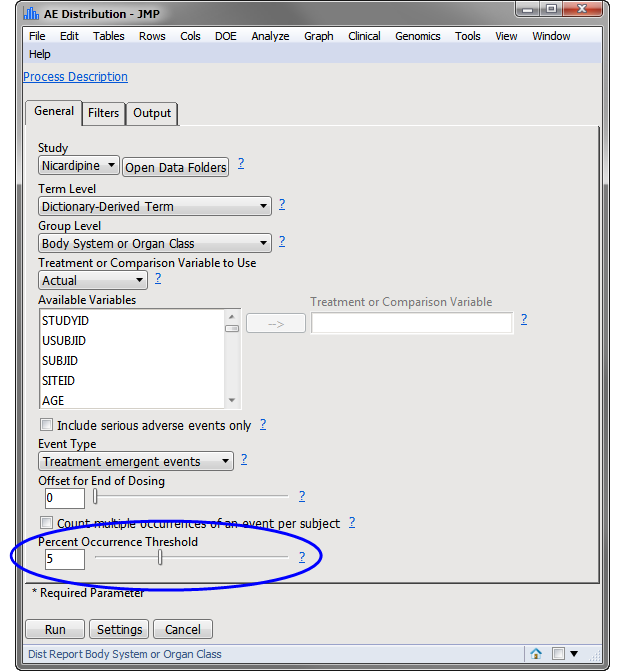Select SUBJID in Available Variables

[60, 361]
